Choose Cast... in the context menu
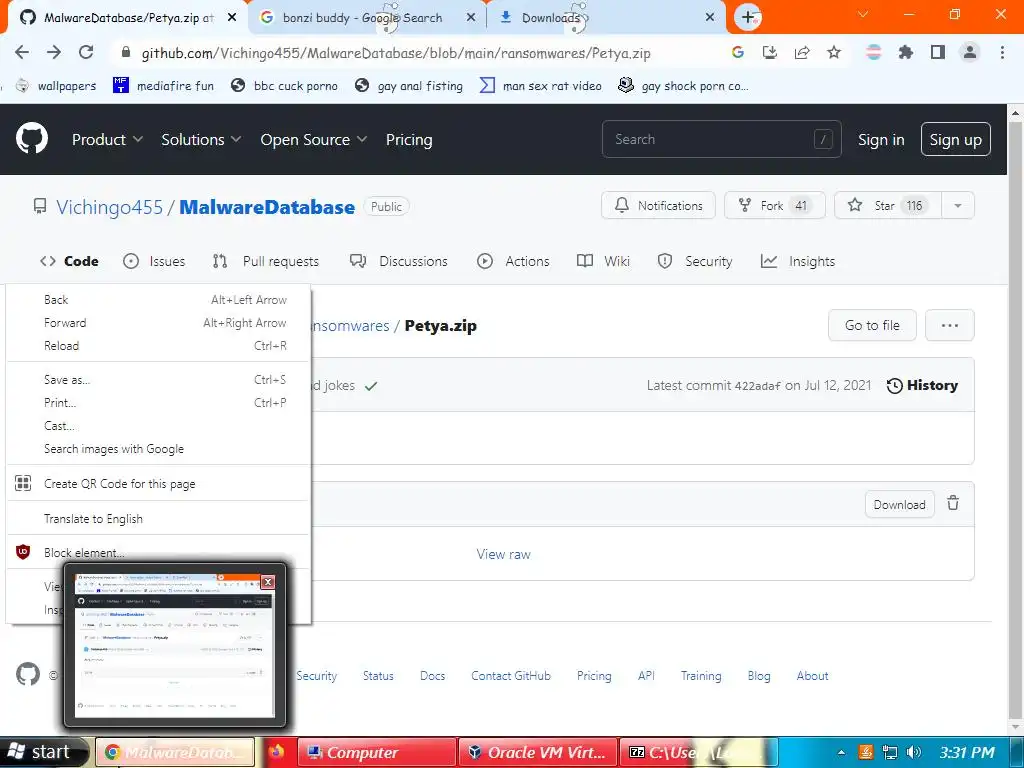The height and width of the screenshot is (768, 1024). [157, 426]
